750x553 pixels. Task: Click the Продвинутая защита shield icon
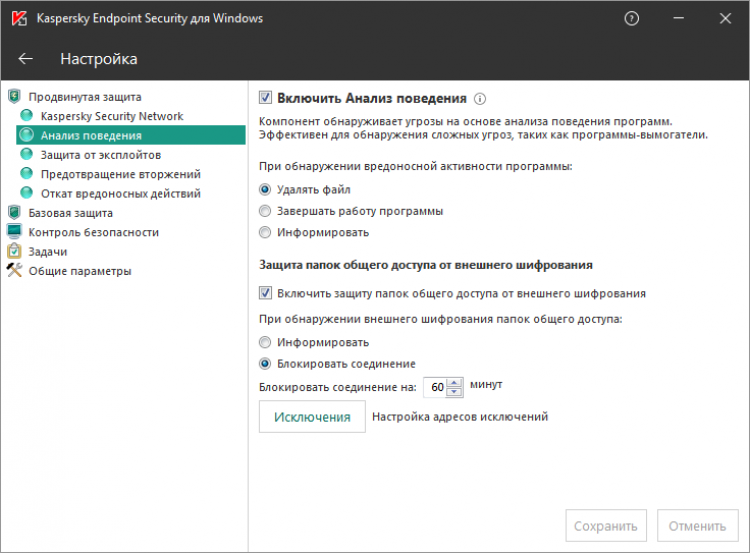point(14,97)
